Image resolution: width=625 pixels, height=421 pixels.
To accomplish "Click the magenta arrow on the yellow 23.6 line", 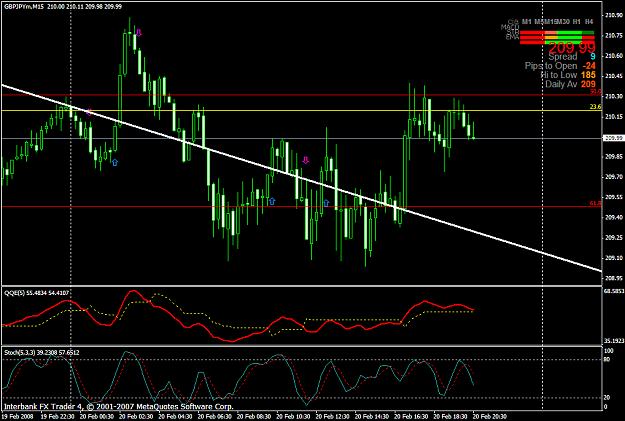I will [89, 112].
